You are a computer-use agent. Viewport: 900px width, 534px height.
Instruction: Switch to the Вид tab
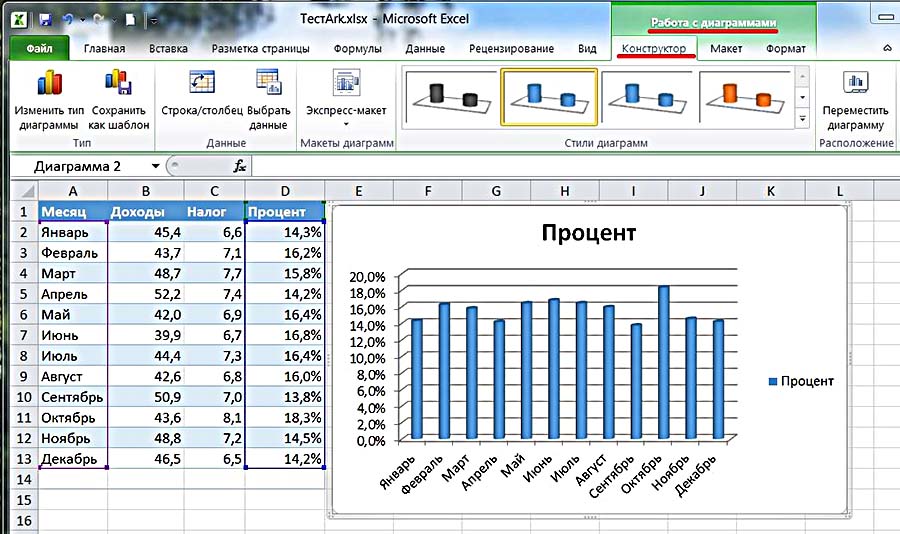click(x=587, y=49)
